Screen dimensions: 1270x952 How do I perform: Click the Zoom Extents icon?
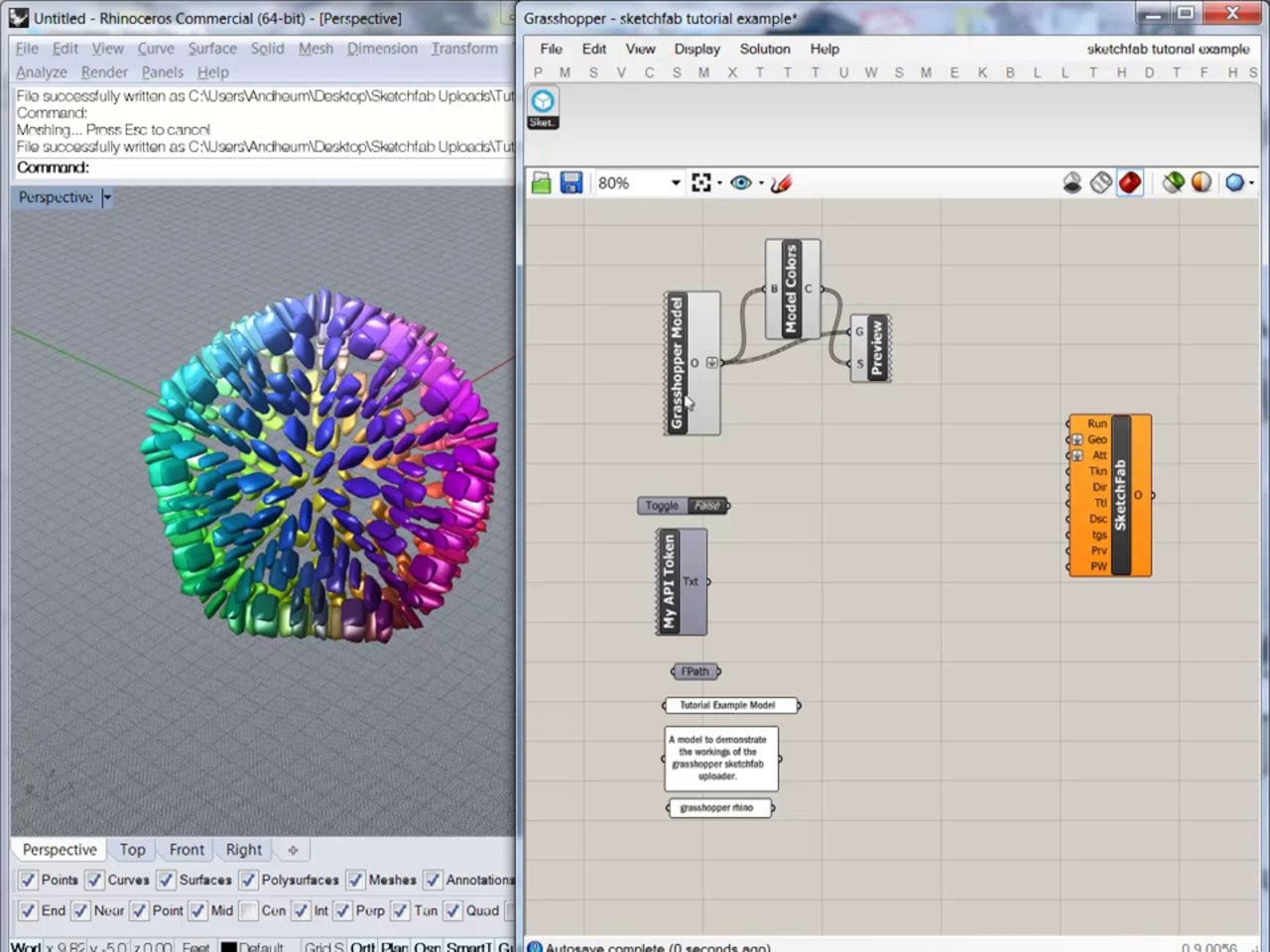tap(701, 183)
